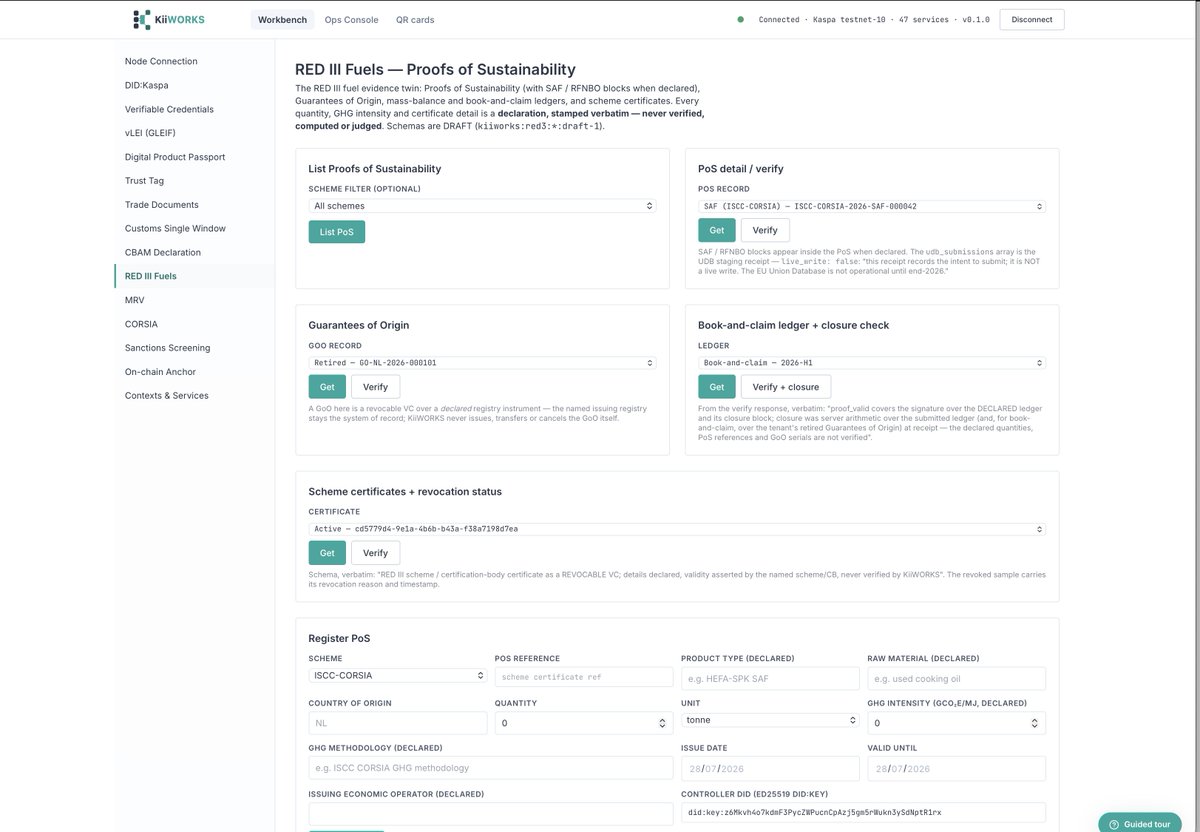Switch to the Workbench tab
Viewport: 1200px width, 832px height.
pos(282,20)
